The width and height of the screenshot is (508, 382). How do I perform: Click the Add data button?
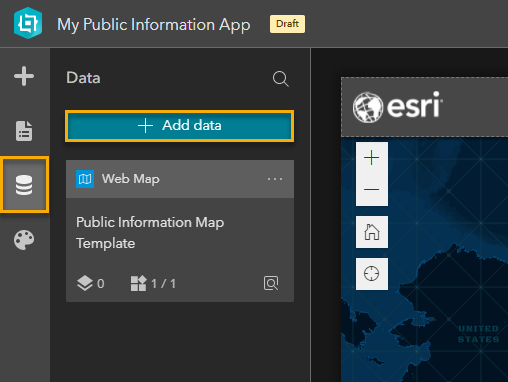(180, 126)
